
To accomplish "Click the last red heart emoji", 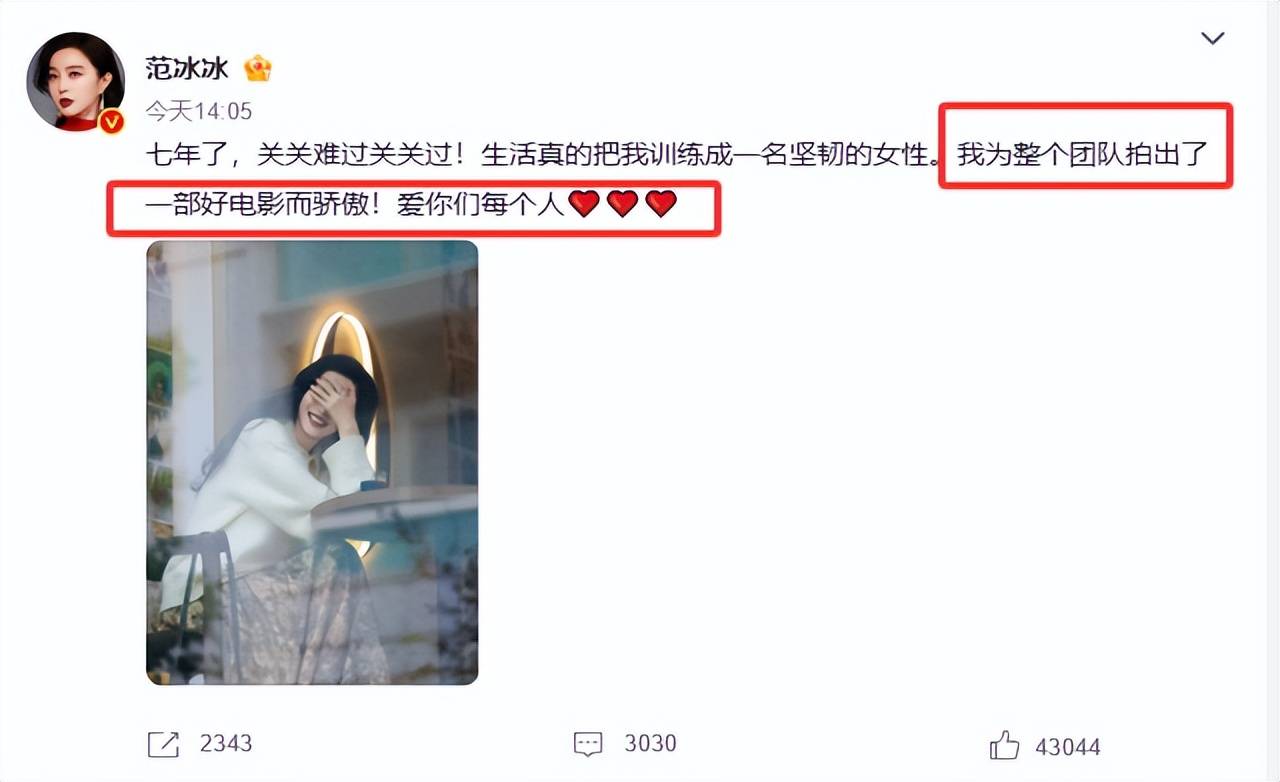I will coord(661,204).
